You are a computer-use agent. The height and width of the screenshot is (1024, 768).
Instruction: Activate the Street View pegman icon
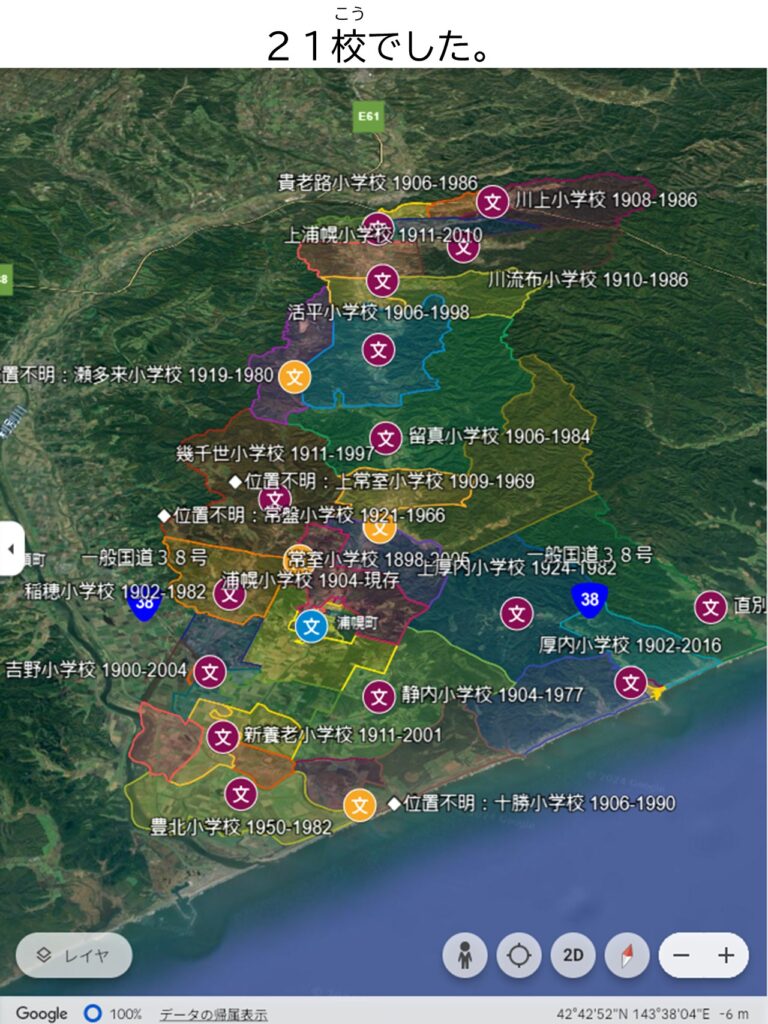(x=465, y=956)
